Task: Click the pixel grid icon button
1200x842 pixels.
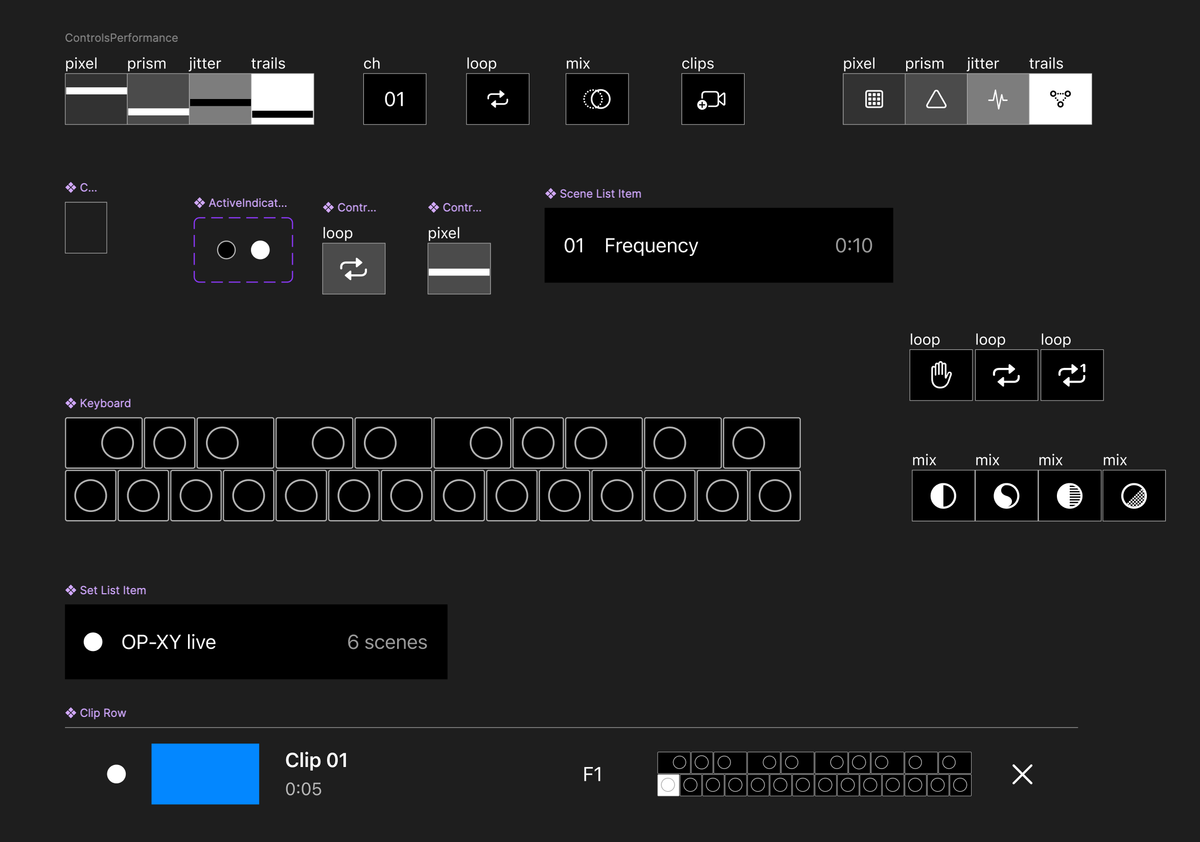Action: (x=874, y=99)
